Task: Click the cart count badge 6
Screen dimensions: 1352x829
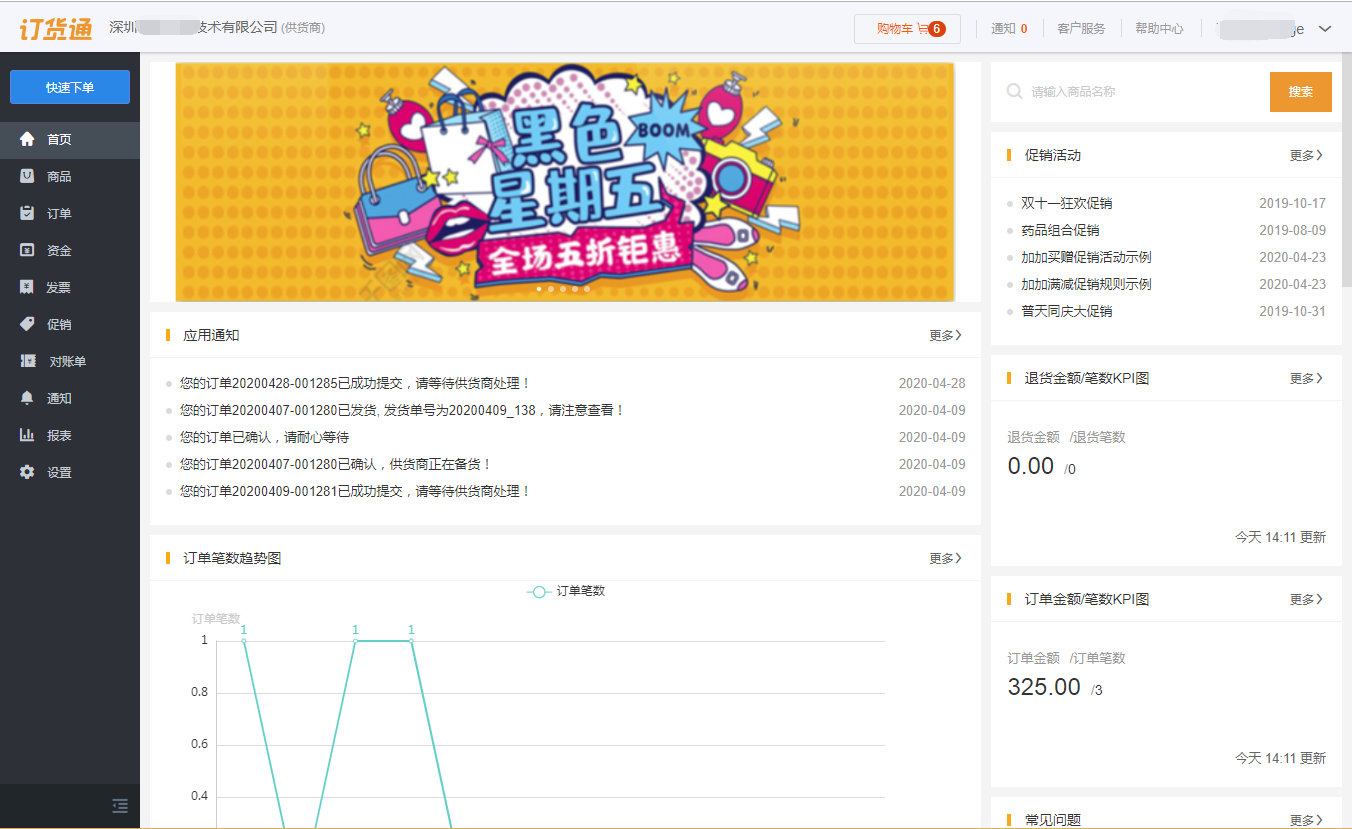Action: coord(937,29)
